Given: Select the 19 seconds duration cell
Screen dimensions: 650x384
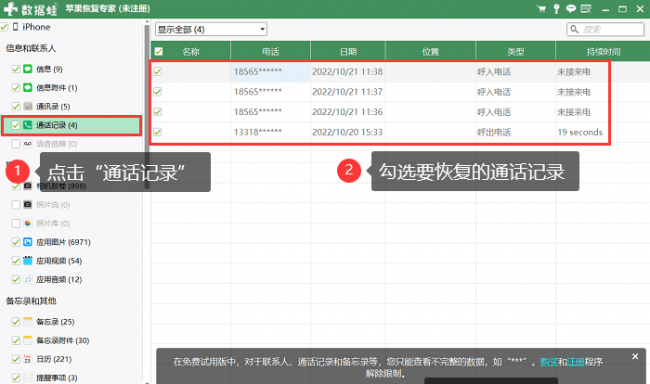Looking at the screenshot, I should point(580,132).
